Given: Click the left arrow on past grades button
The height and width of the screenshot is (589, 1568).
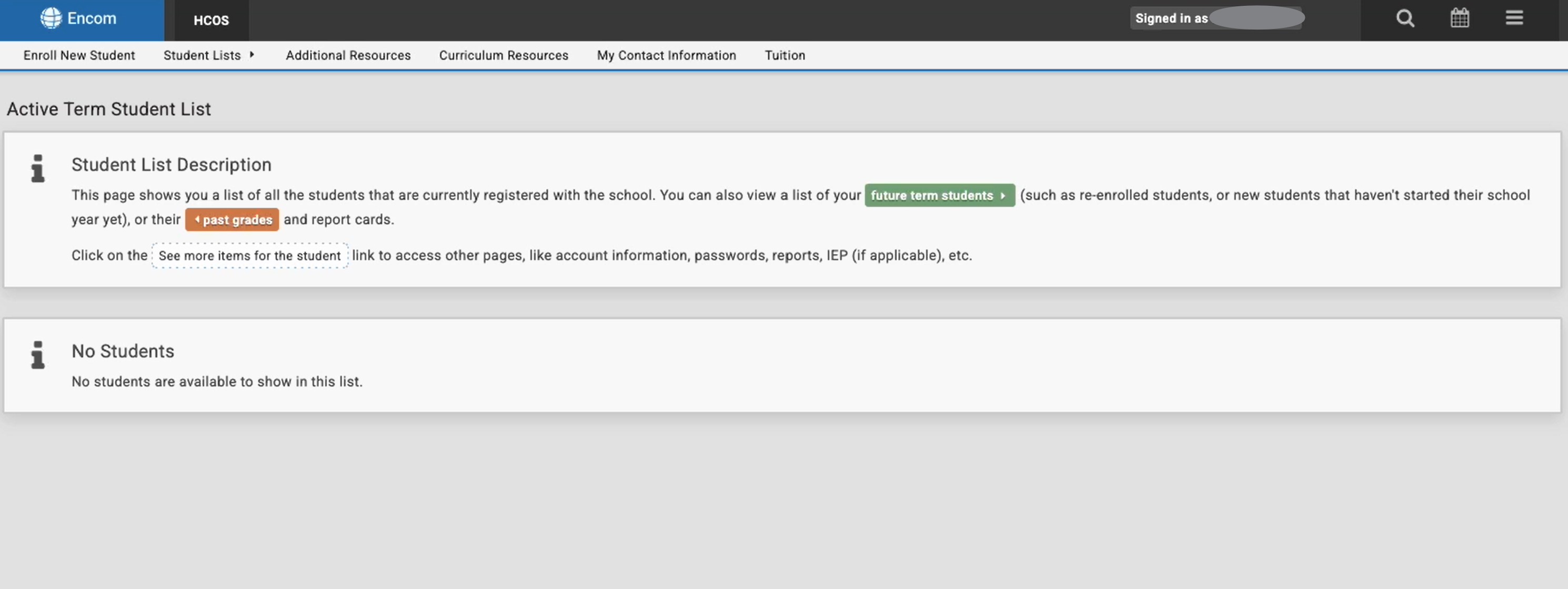Looking at the screenshot, I should tap(197, 220).
